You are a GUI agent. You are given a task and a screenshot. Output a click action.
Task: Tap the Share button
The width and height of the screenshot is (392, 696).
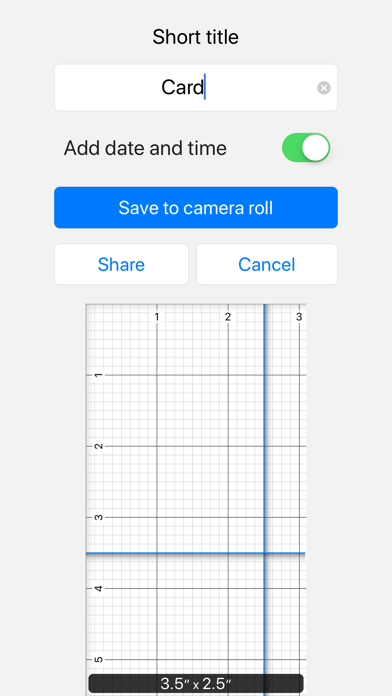click(121, 264)
